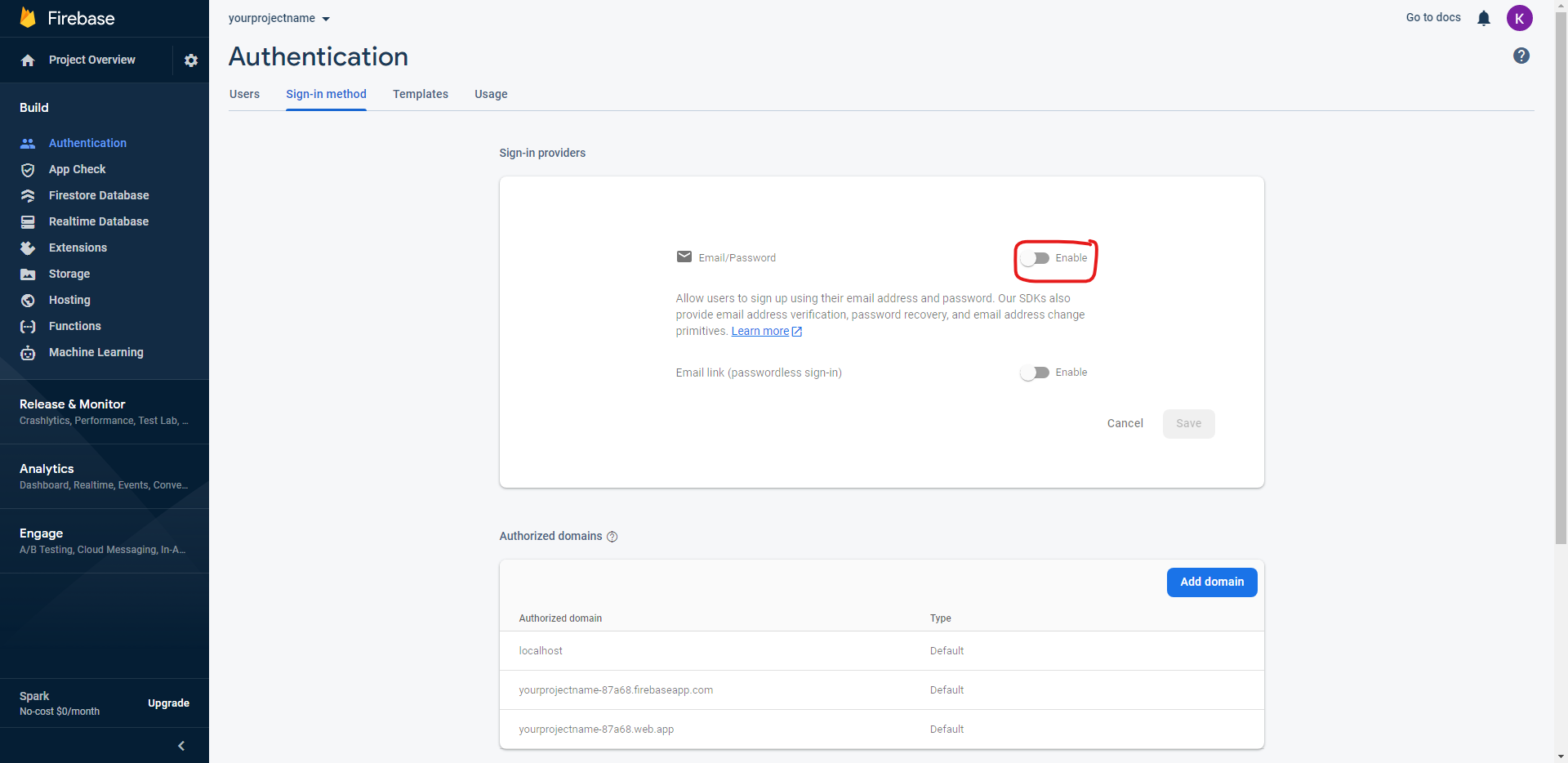Open Machine Learning section
The image size is (1568, 763).
click(96, 352)
